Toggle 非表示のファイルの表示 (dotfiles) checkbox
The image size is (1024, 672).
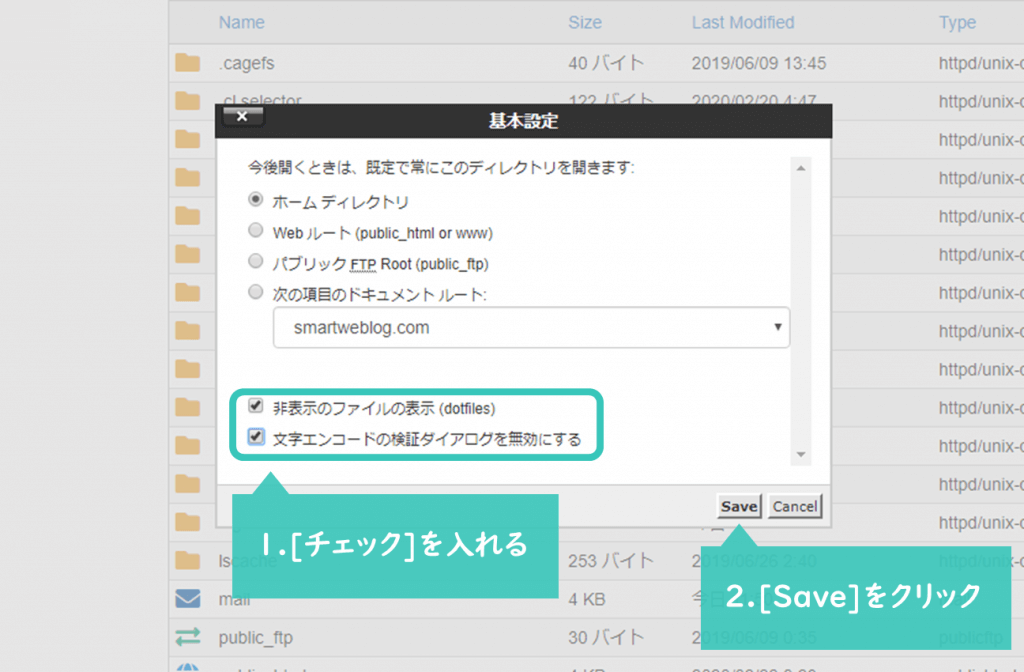(x=255, y=406)
